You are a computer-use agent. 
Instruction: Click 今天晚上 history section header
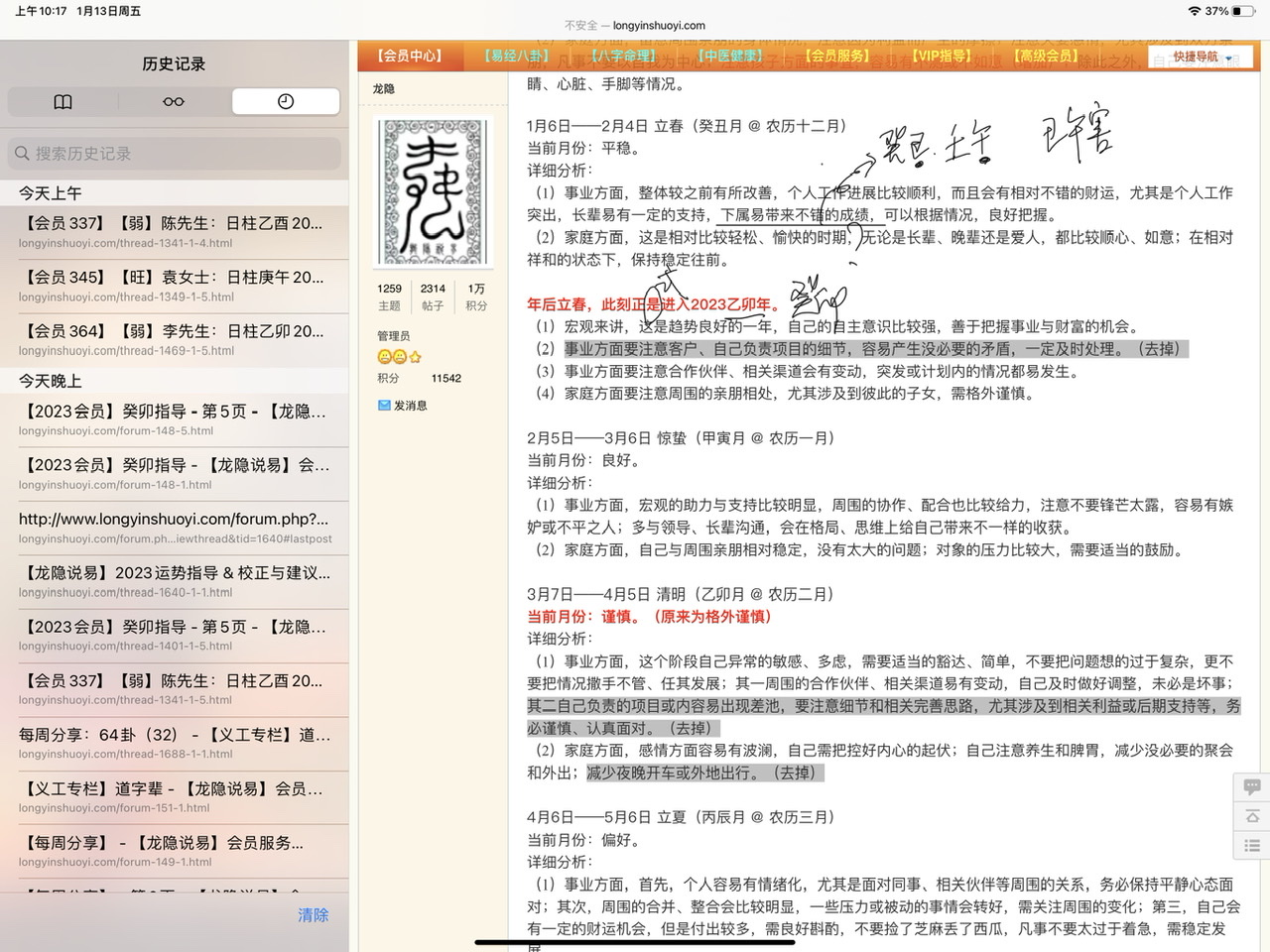[50, 381]
